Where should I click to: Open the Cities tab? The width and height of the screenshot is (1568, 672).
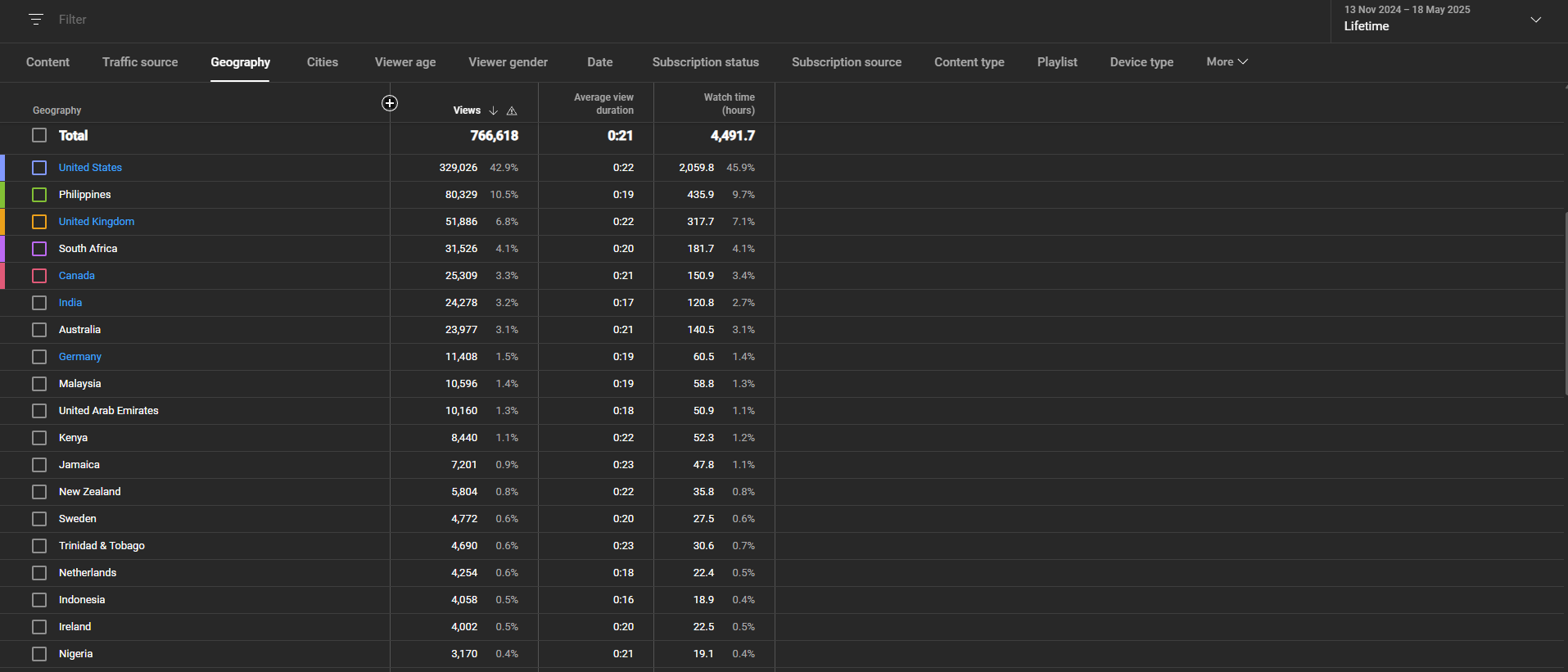[x=323, y=62]
